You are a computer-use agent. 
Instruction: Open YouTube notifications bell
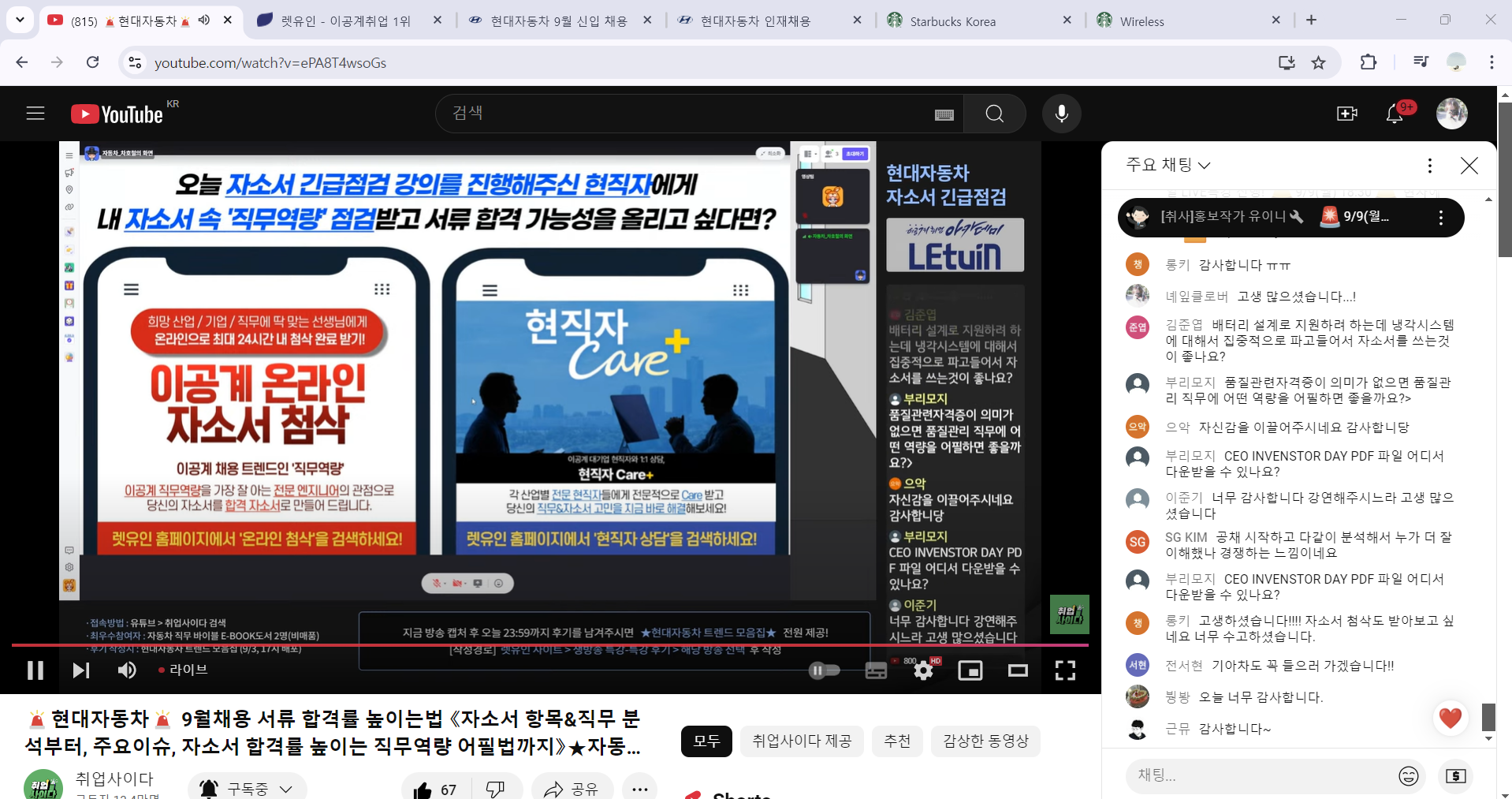point(1394,114)
